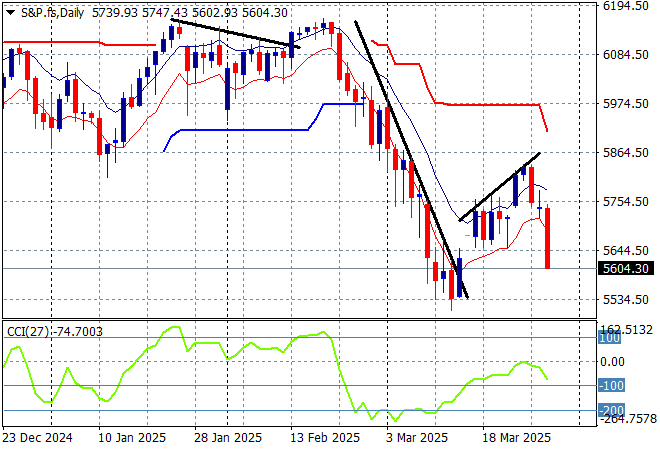Click the CCI(27) indicator label
Viewport: 660px width, 450px height.
(28, 332)
